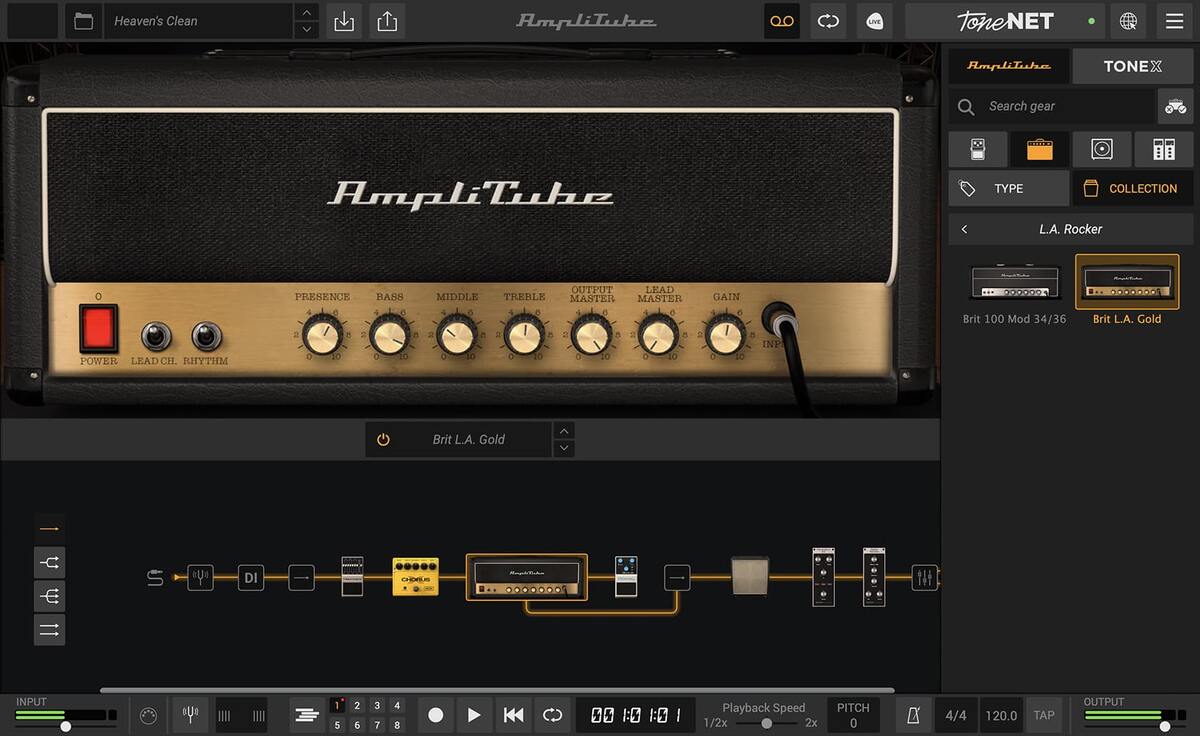Switch to the TYPE view
The width and height of the screenshot is (1200, 736).
click(1008, 188)
